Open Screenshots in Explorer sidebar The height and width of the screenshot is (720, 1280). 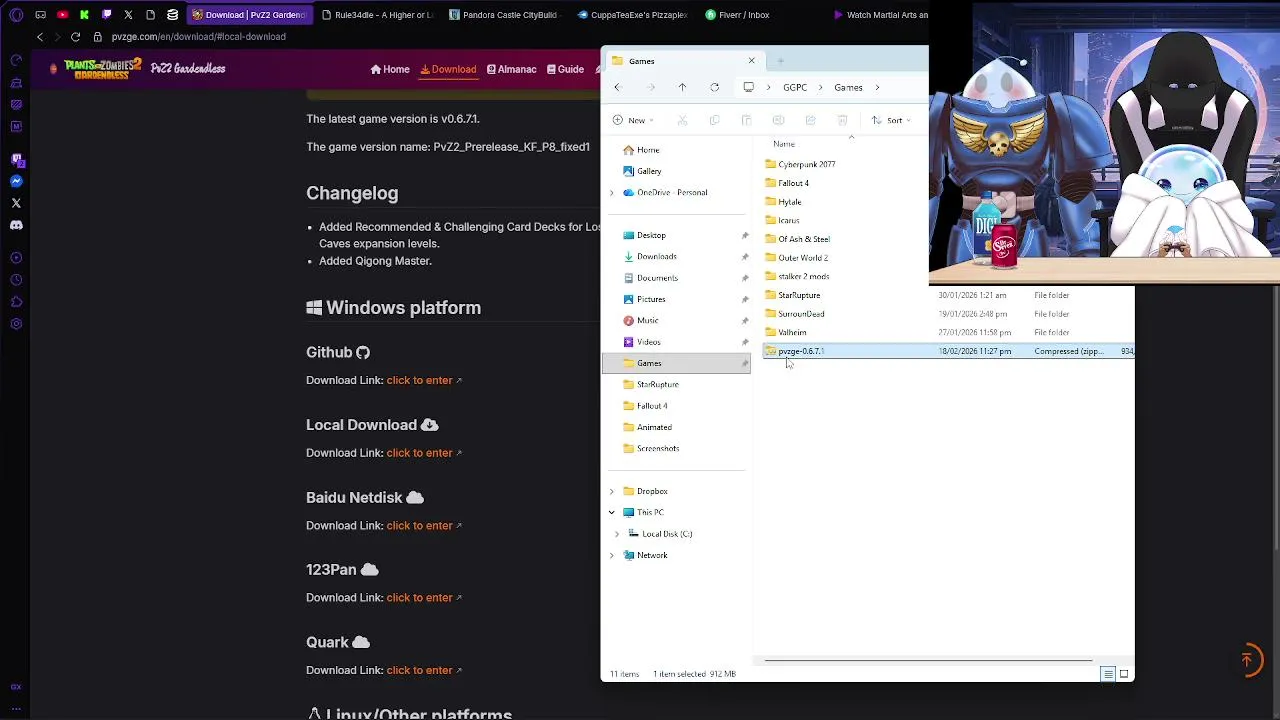pyautogui.click(x=658, y=449)
